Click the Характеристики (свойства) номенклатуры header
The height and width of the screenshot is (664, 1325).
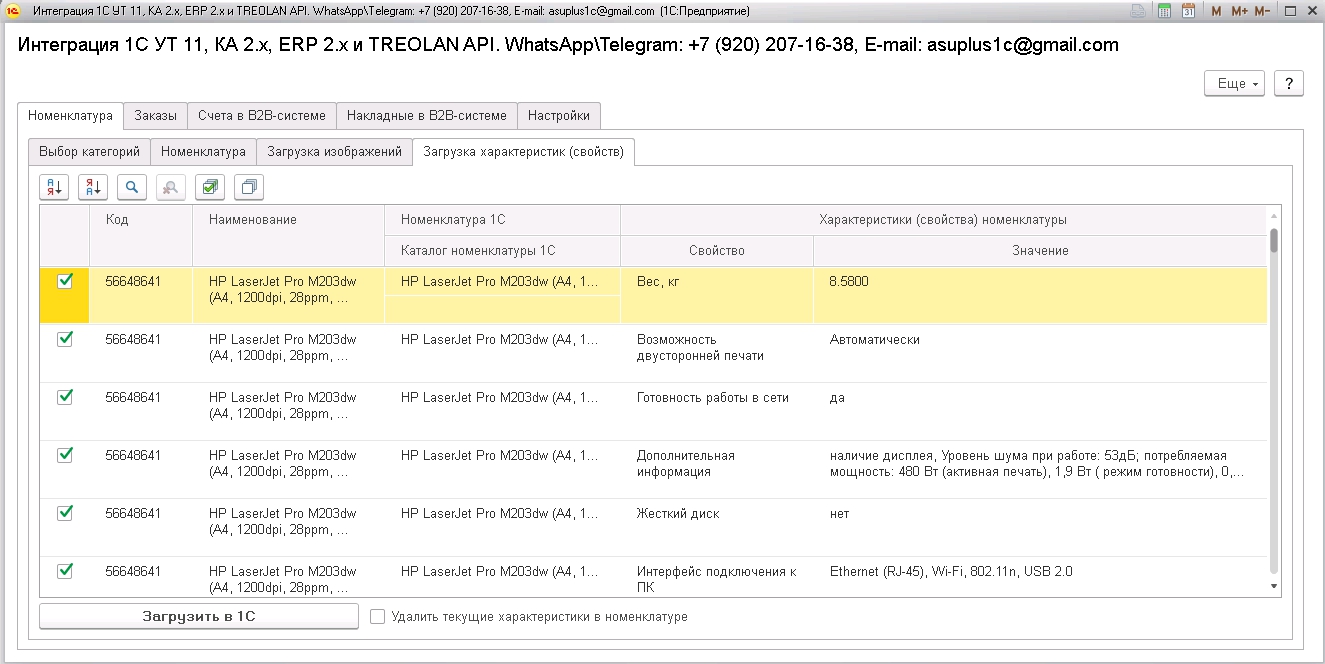[x=943, y=221]
